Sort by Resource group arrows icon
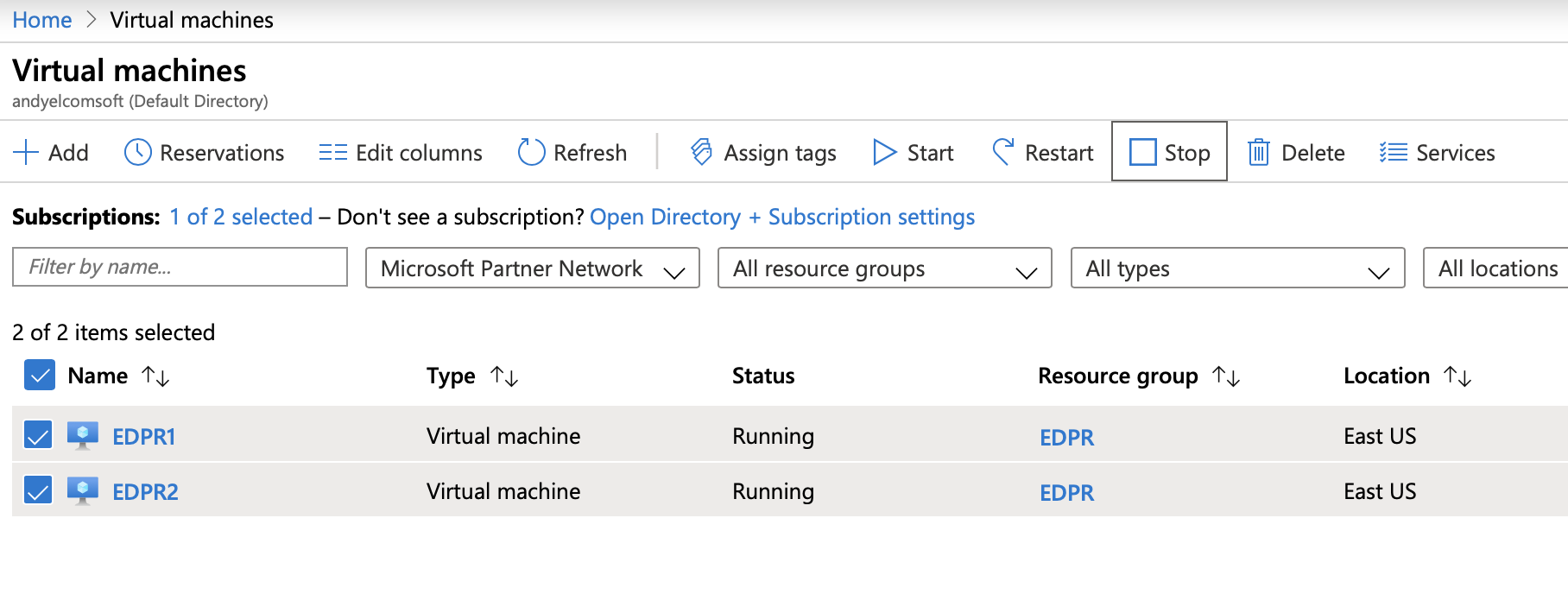 coord(1226,376)
